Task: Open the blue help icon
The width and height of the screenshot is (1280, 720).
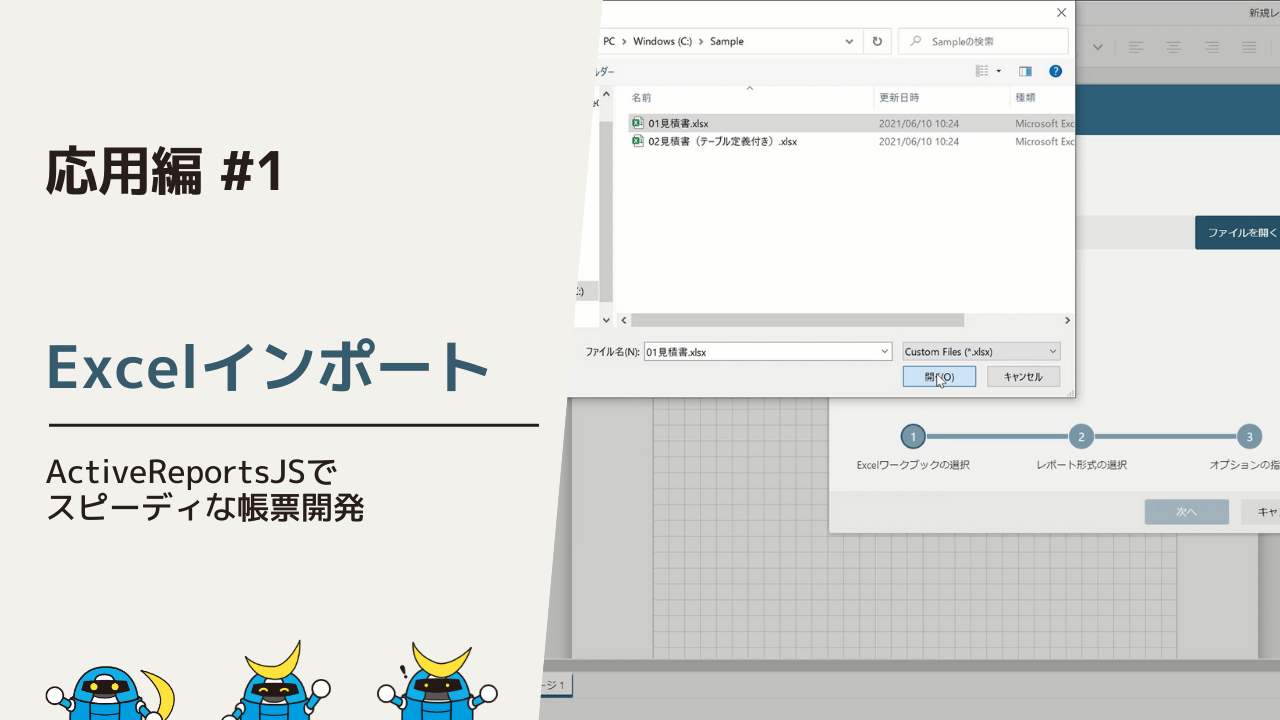Action: [x=1055, y=71]
